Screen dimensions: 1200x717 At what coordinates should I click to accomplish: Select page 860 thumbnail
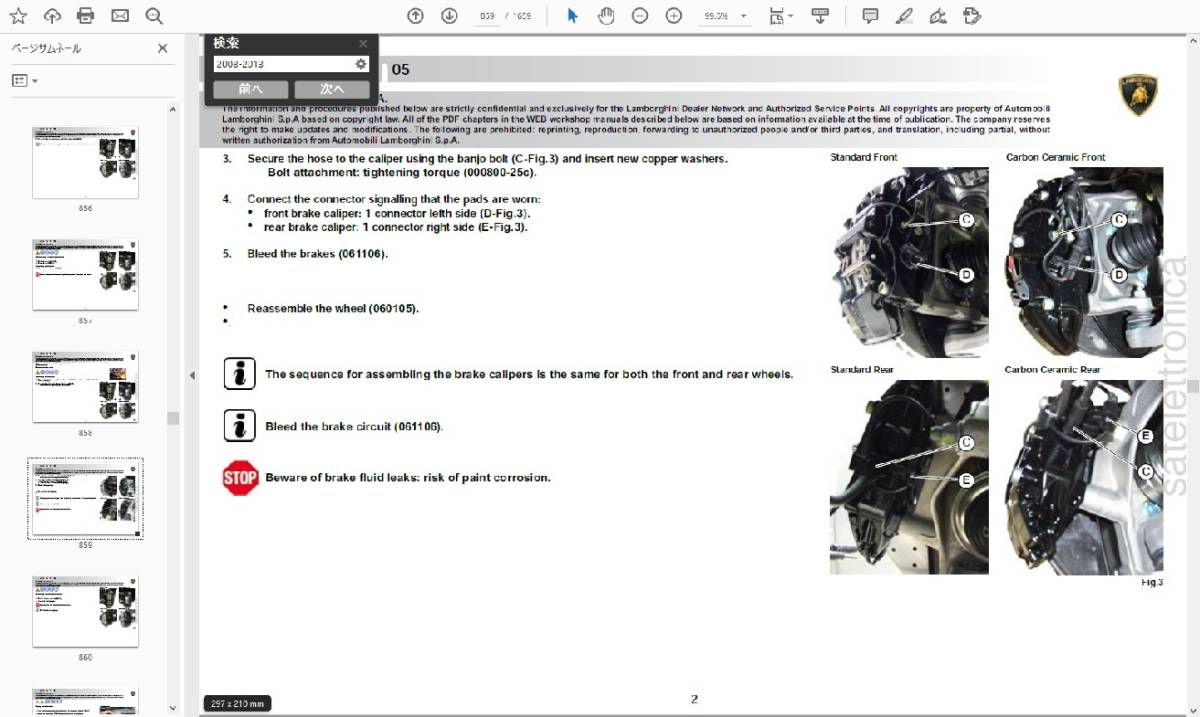(x=85, y=611)
